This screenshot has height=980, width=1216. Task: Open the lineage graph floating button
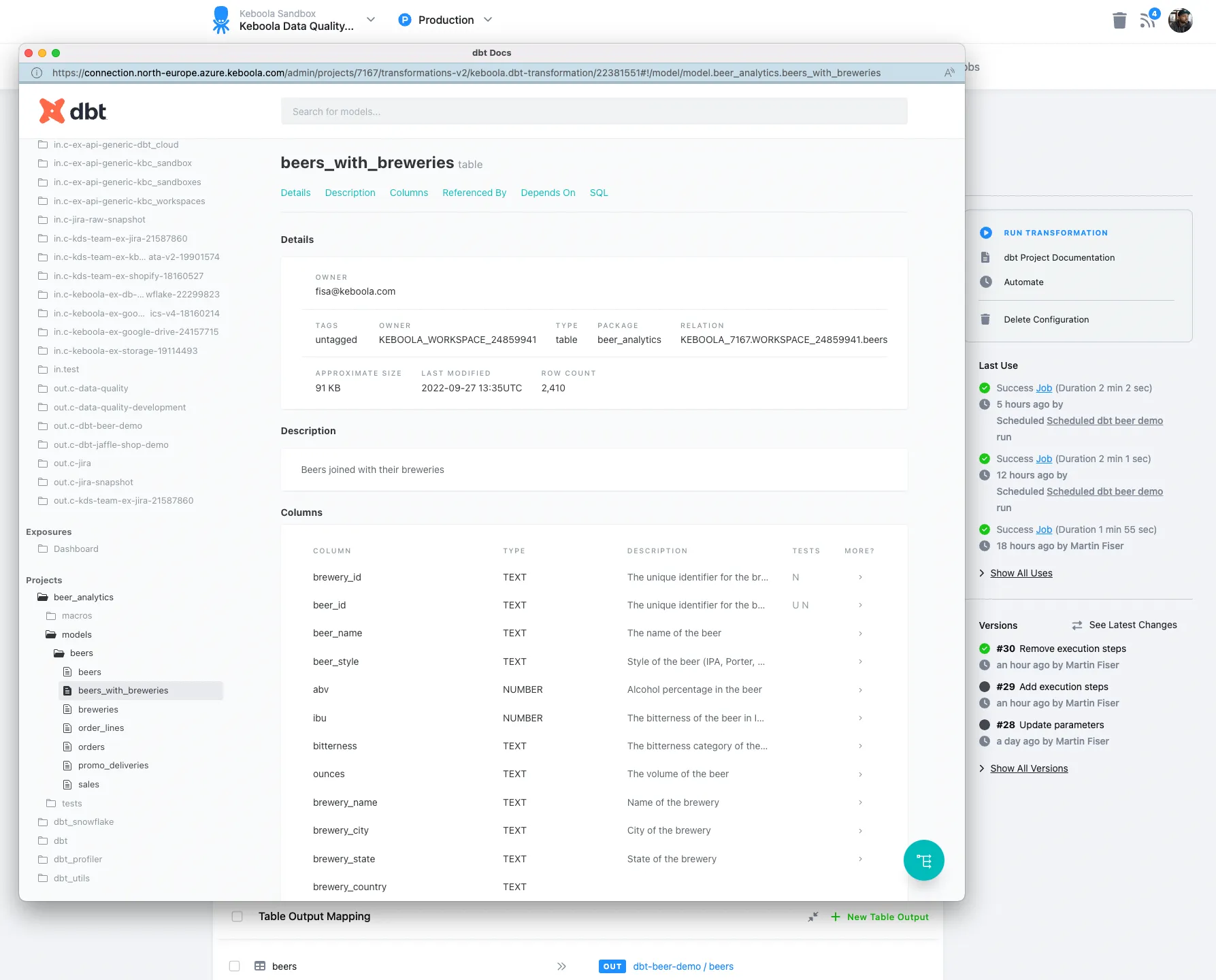923,860
